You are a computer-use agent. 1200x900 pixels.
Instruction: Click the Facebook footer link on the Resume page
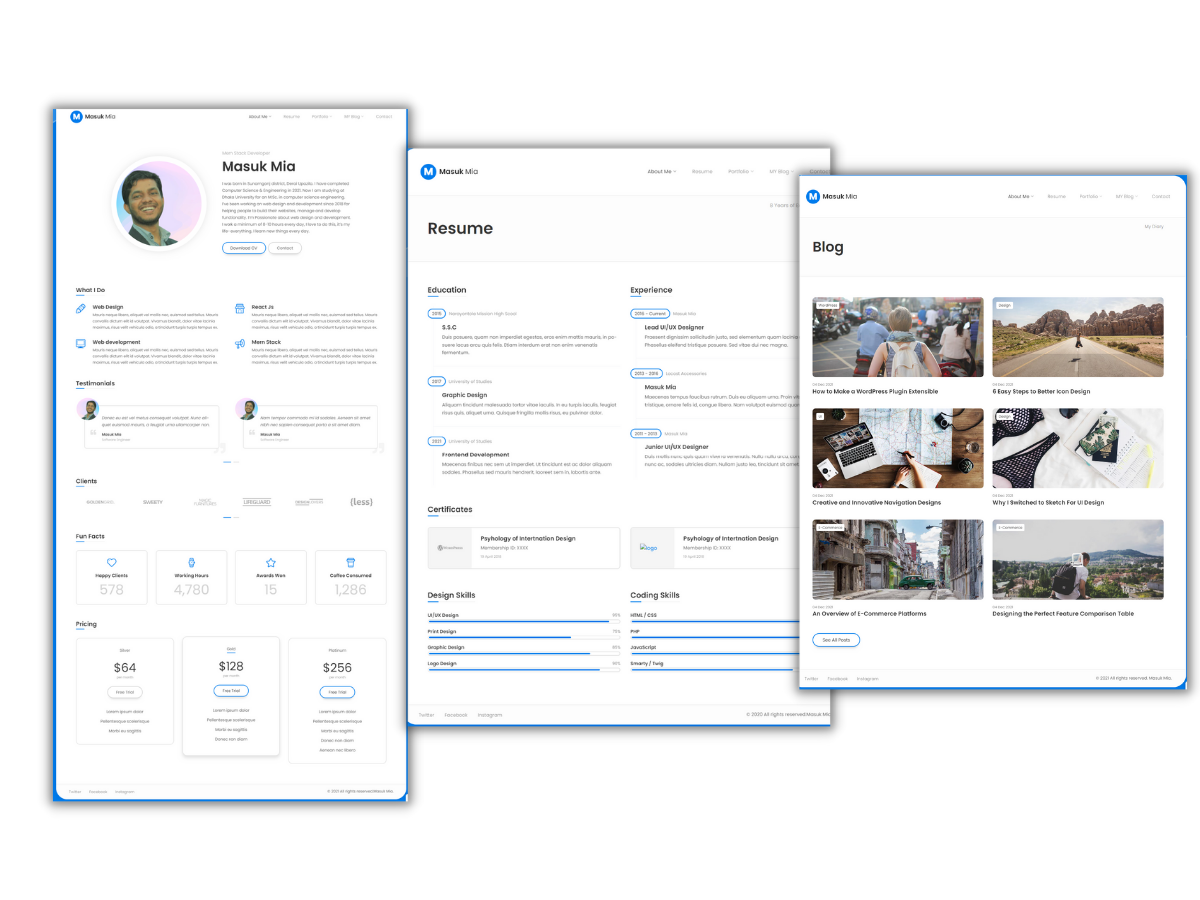[x=456, y=715]
